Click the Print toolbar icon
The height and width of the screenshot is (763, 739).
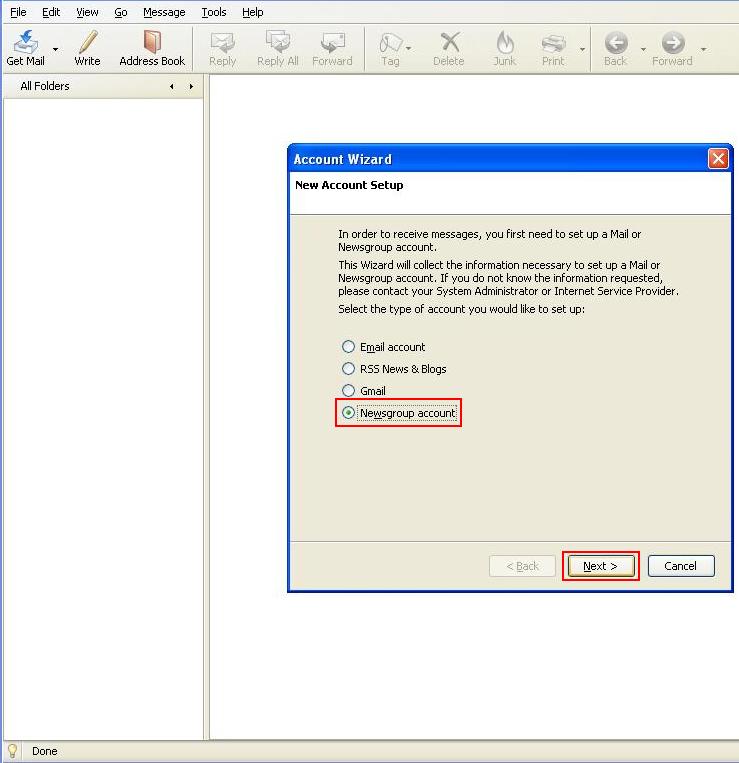pos(553,43)
